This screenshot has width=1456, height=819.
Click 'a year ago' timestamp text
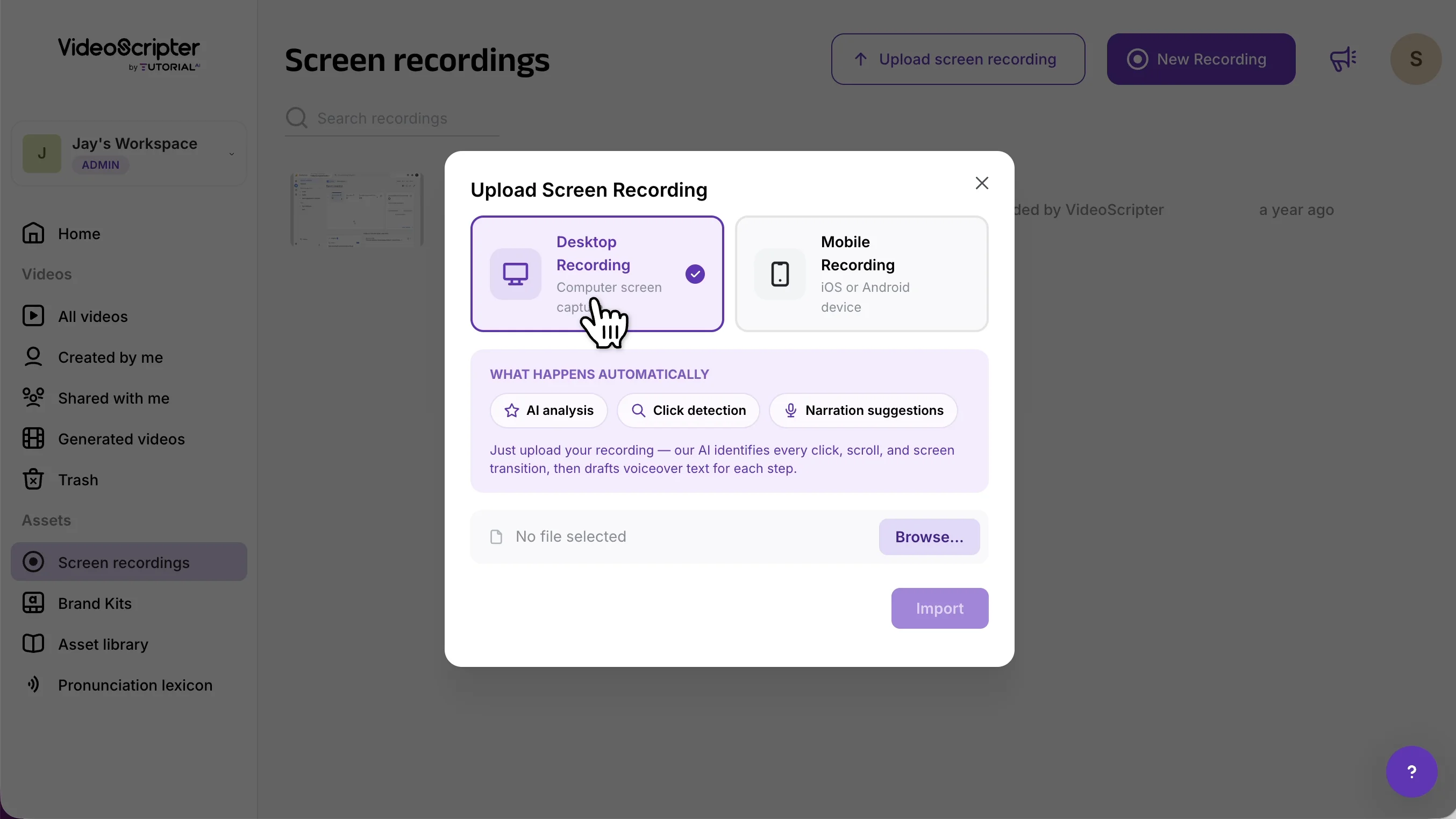click(1297, 210)
